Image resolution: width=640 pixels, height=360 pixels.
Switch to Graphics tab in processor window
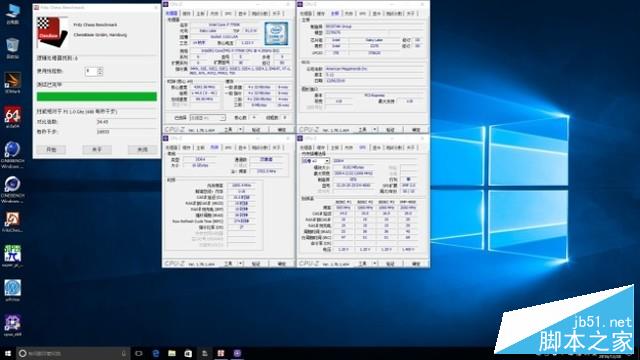click(x=242, y=13)
